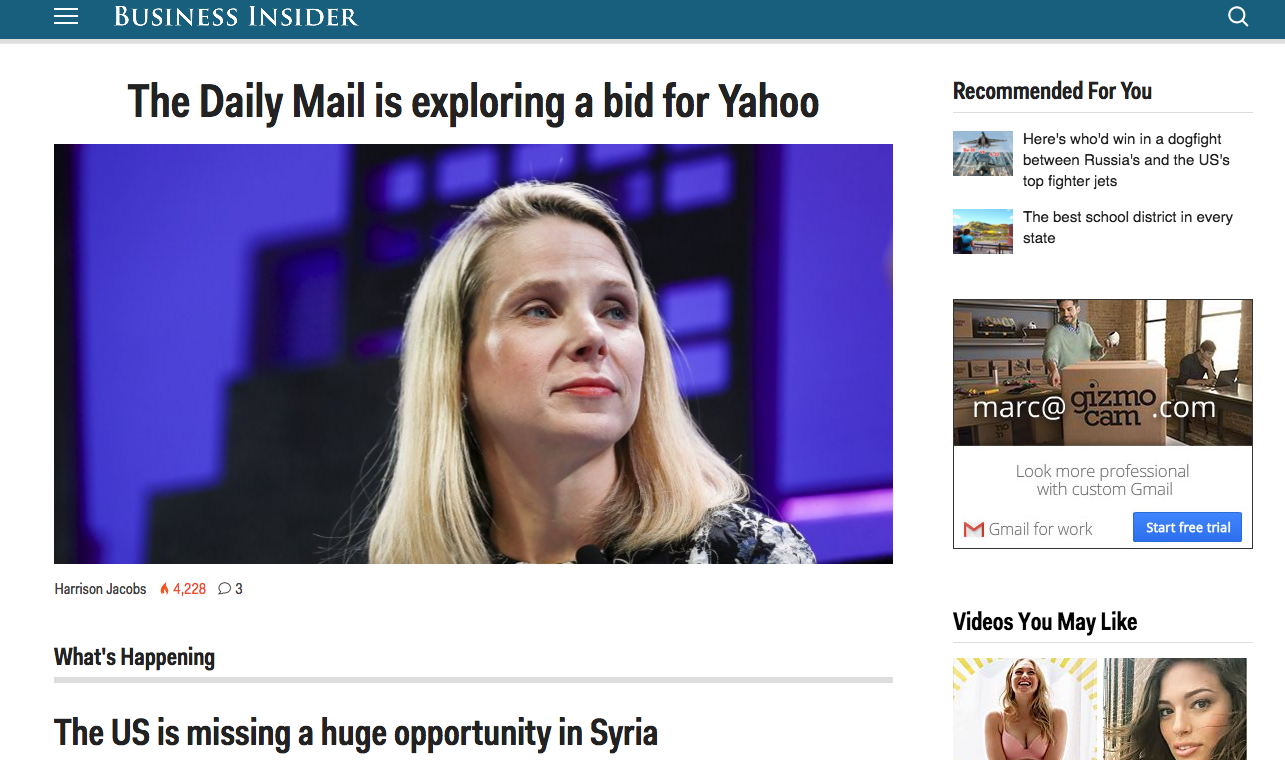Click the Start free trial button
Image resolution: width=1285 pixels, height=760 pixels.
pyautogui.click(x=1187, y=528)
